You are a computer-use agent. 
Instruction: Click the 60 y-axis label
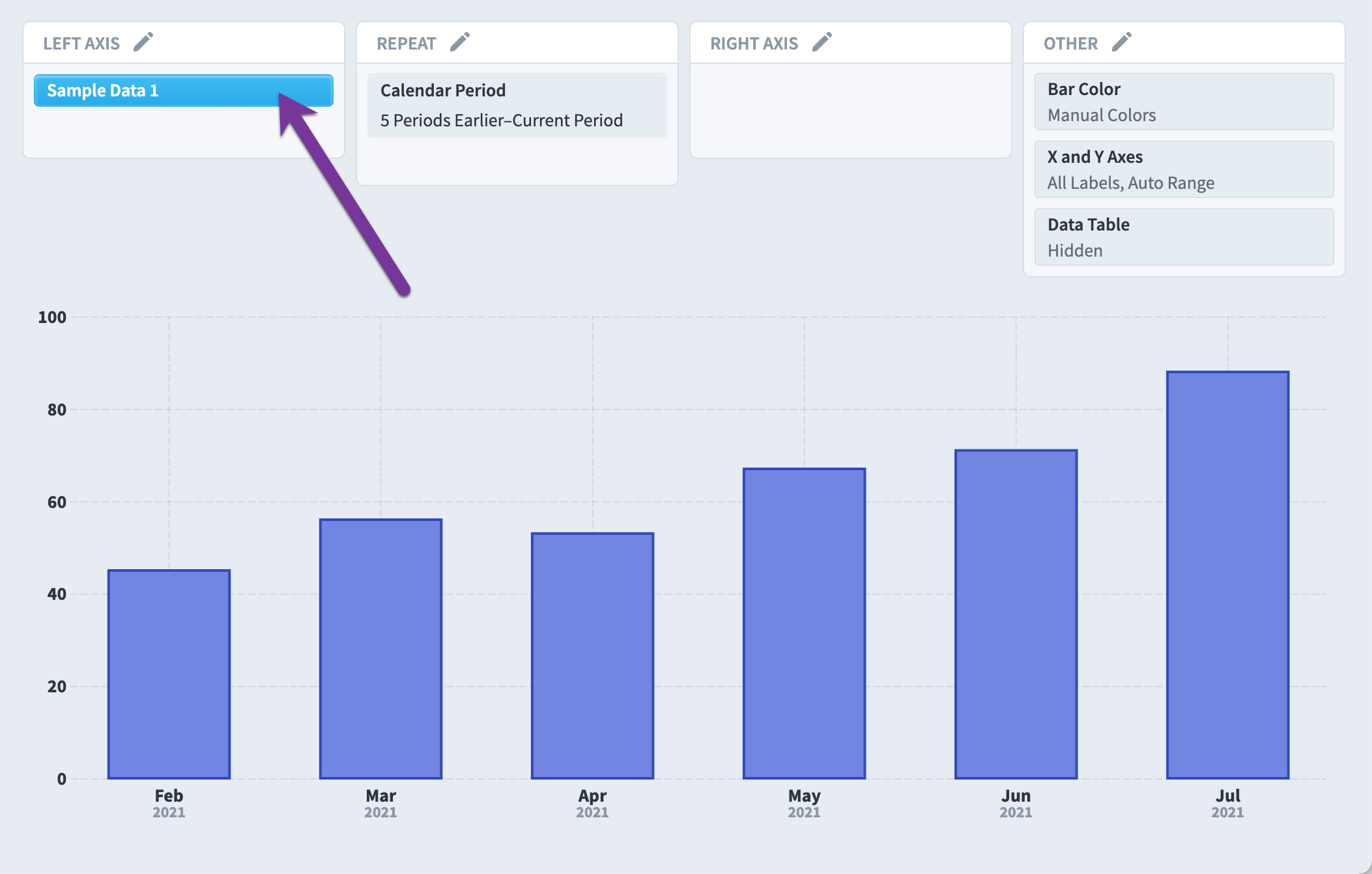[x=57, y=502]
